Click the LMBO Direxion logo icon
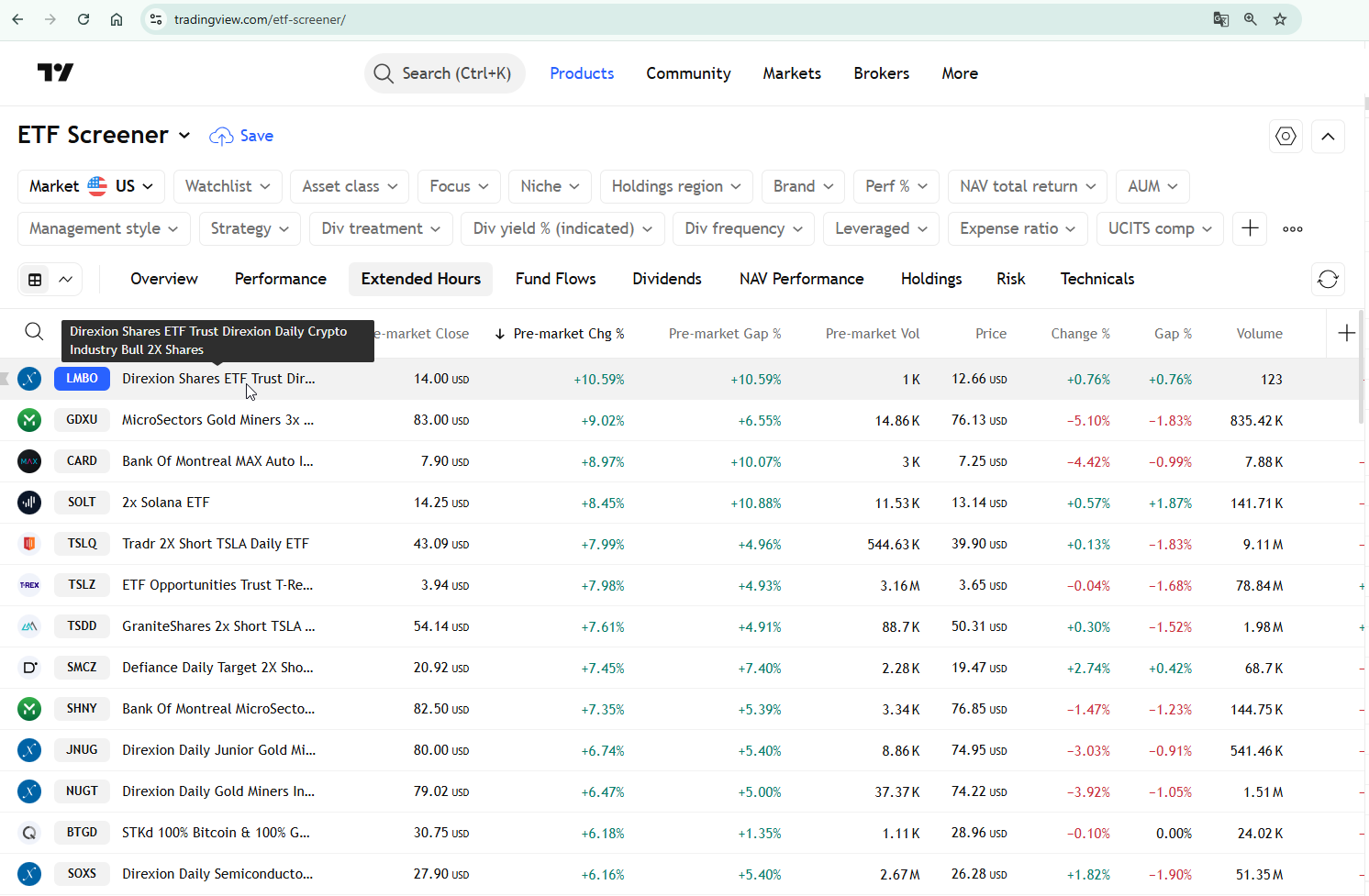The height and width of the screenshot is (896, 1369). point(29,379)
